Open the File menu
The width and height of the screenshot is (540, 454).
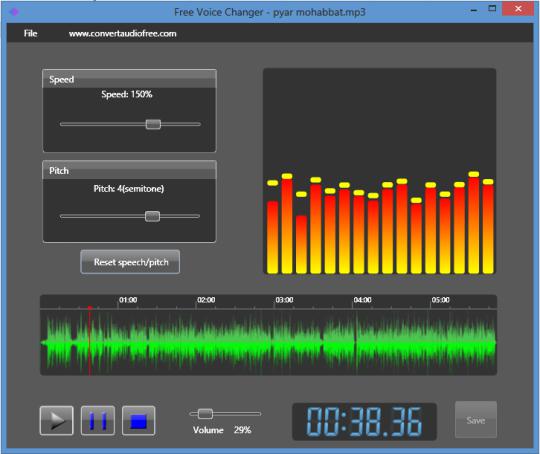point(30,33)
